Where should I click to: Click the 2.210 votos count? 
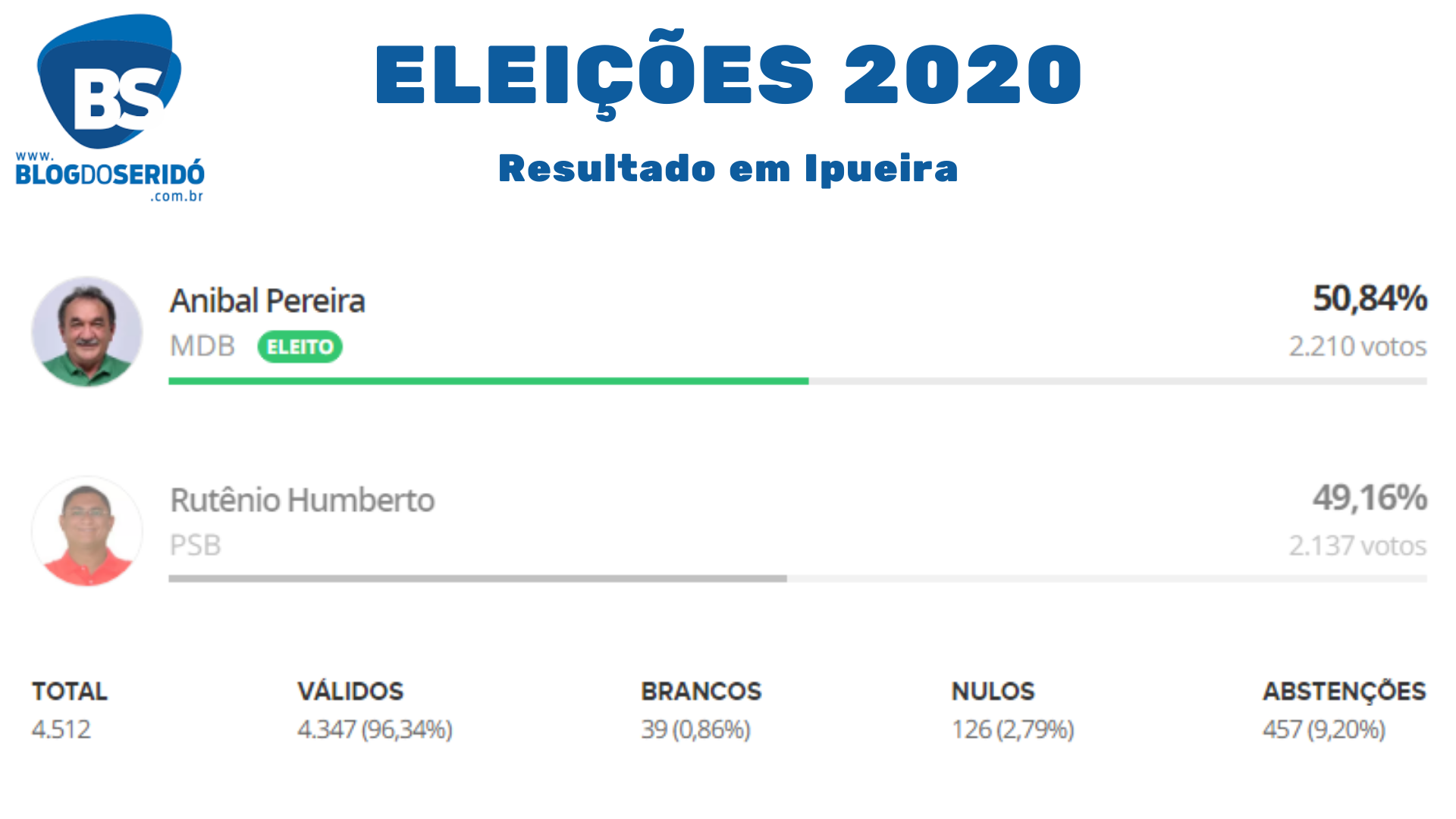click(1357, 347)
